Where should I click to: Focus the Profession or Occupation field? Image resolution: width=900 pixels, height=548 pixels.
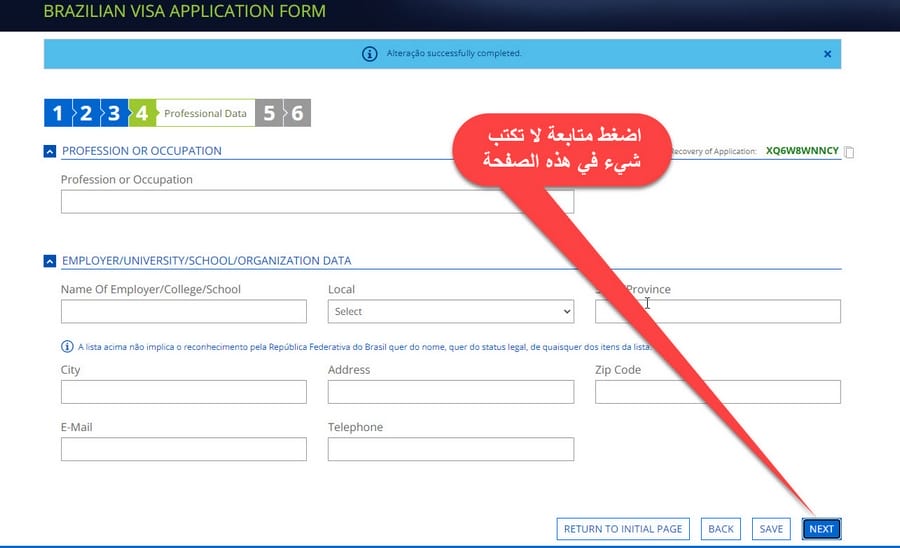(x=317, y=202)
